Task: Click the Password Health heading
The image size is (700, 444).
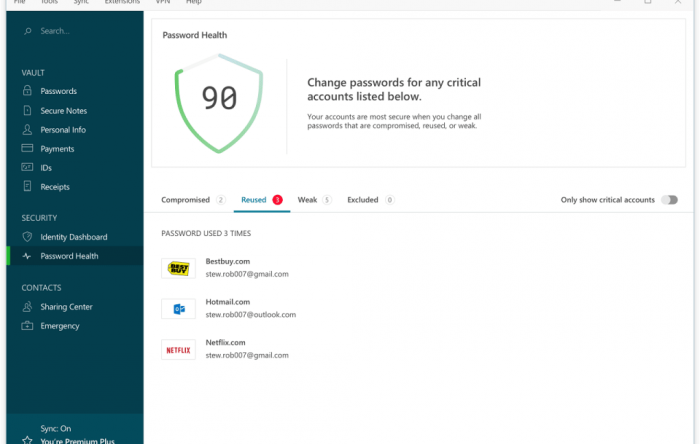Action: pyautogui.click(x=195, y=35)
